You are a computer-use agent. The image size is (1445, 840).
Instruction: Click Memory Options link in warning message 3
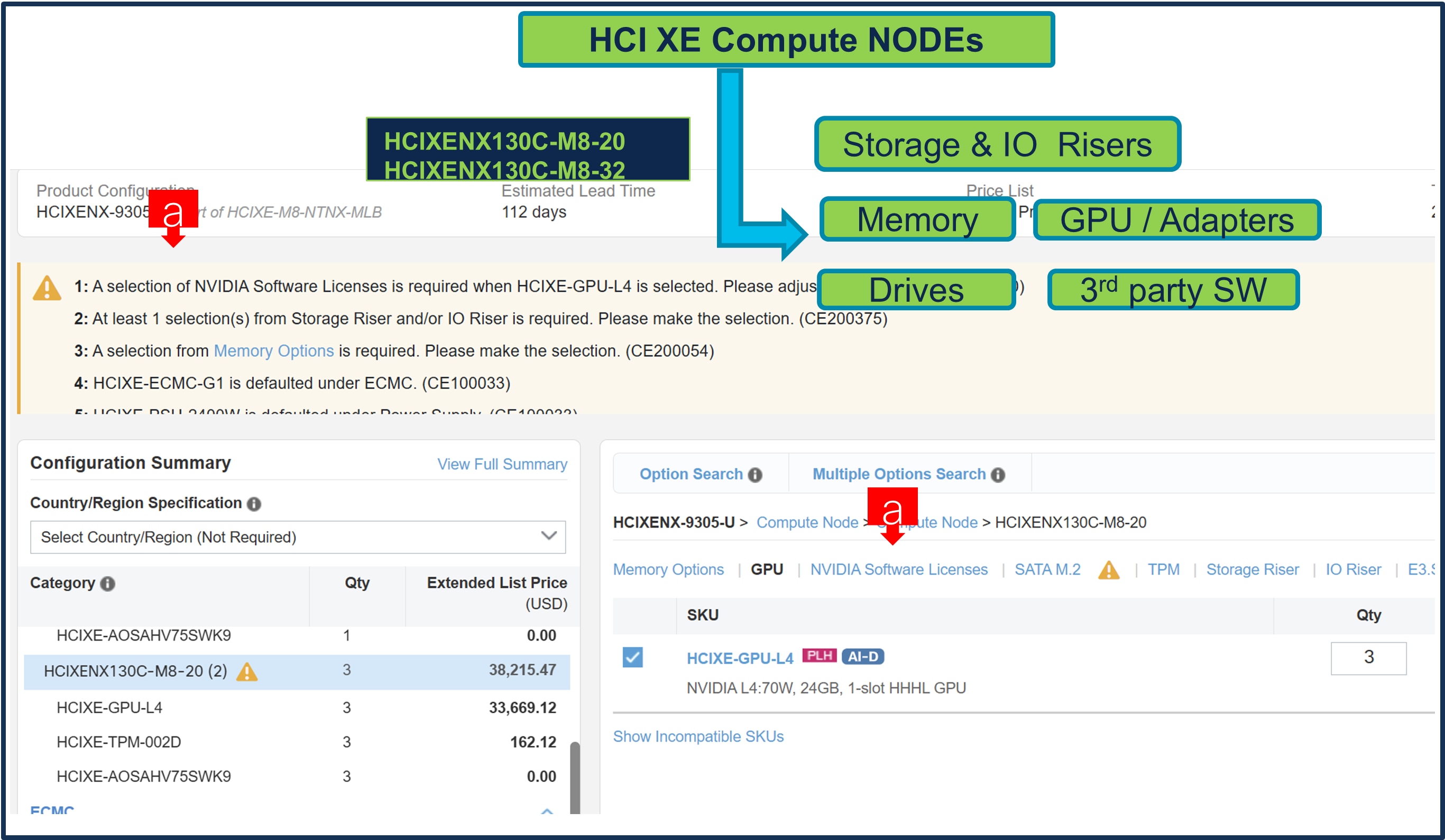coord(273,351)
